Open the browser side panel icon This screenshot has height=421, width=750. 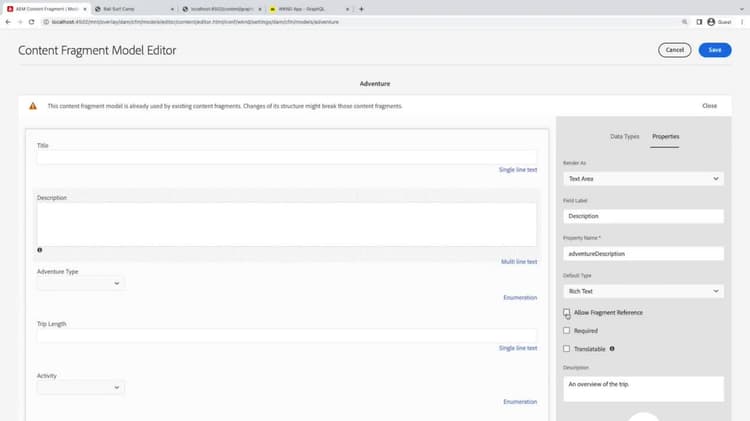coord(699,22)
